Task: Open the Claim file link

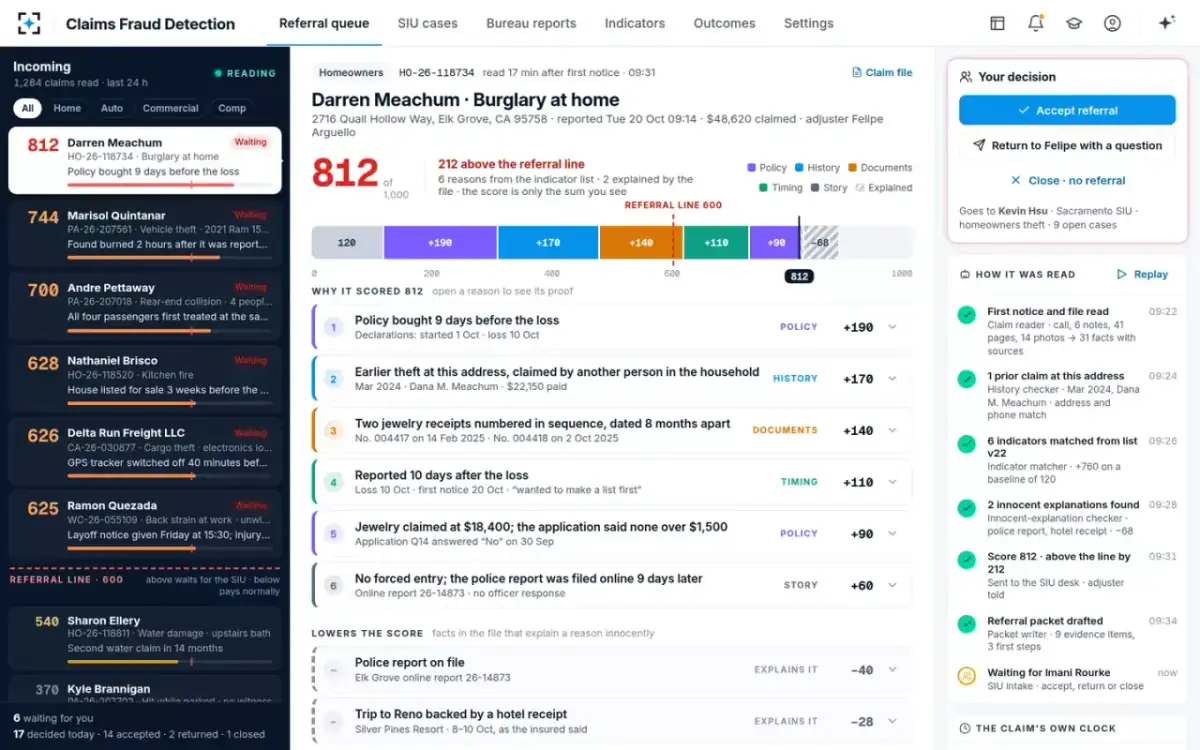Action: [x=882, y=72]
